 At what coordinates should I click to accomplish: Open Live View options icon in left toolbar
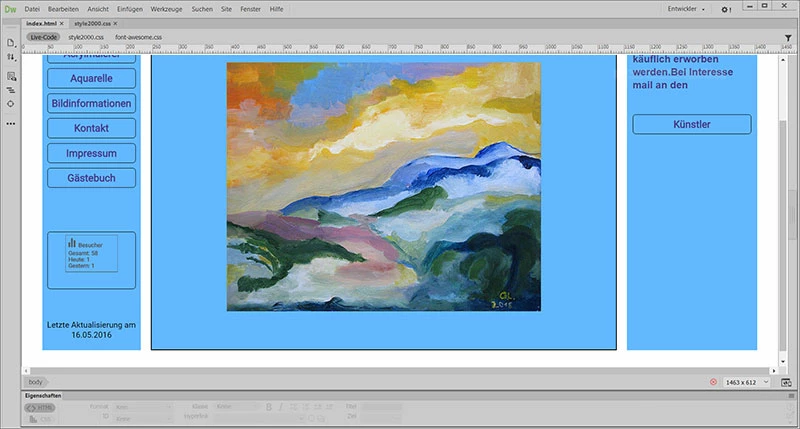11,77
